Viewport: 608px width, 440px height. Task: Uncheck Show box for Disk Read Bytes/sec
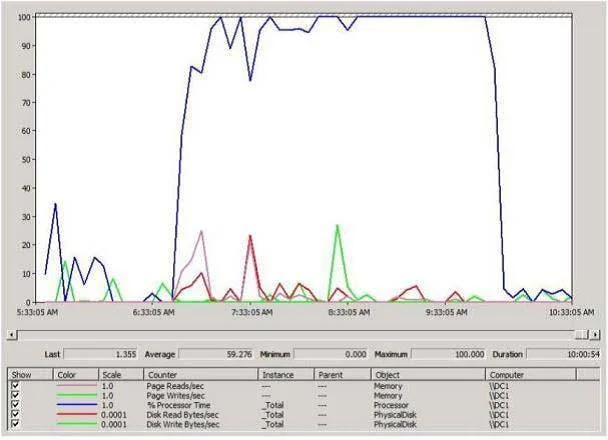click(x=15, y=414)
